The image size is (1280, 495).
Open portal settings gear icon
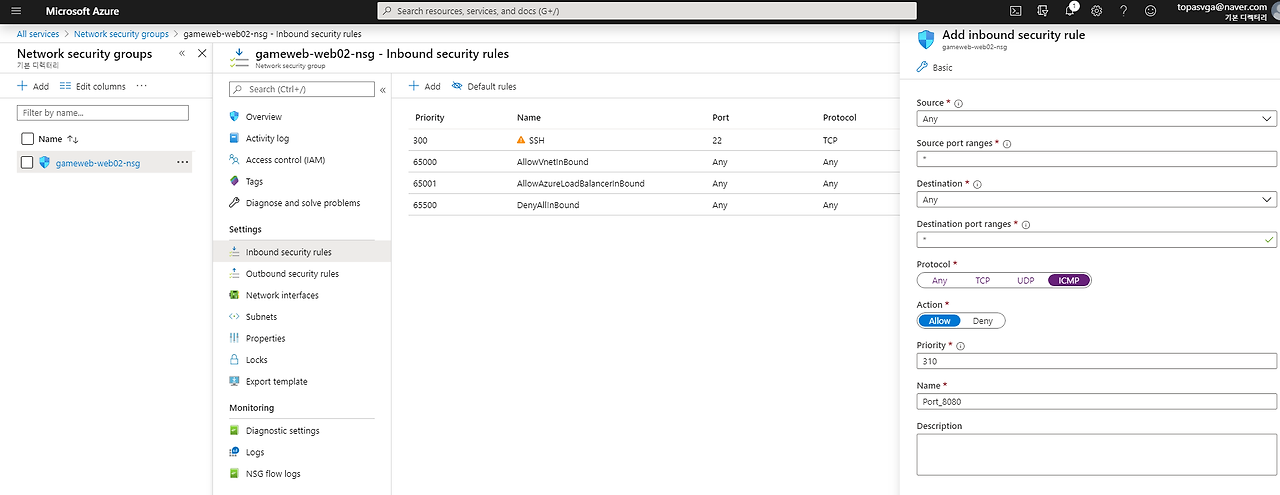[1097, 11]
